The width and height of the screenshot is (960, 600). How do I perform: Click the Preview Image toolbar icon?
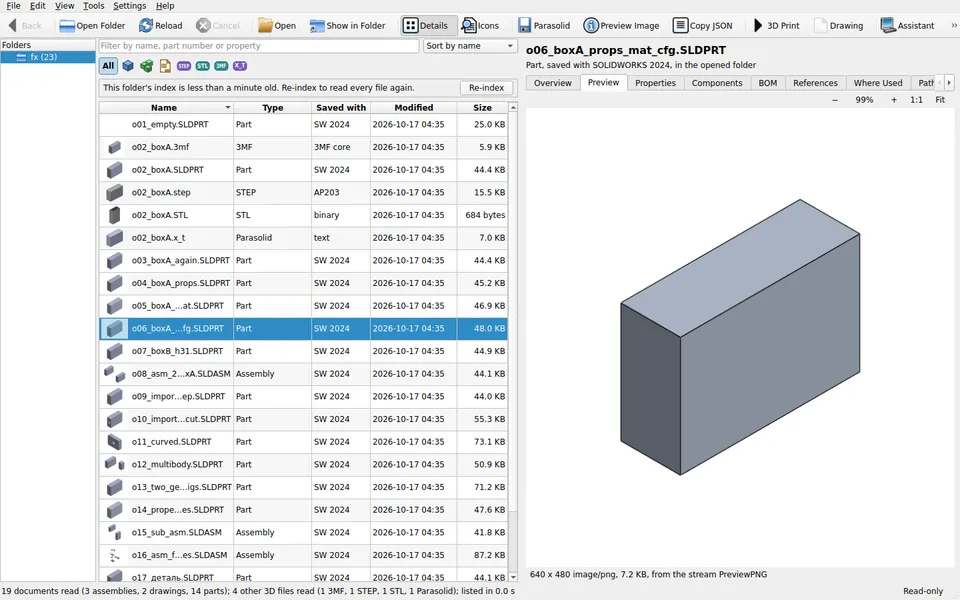(591, 26)
